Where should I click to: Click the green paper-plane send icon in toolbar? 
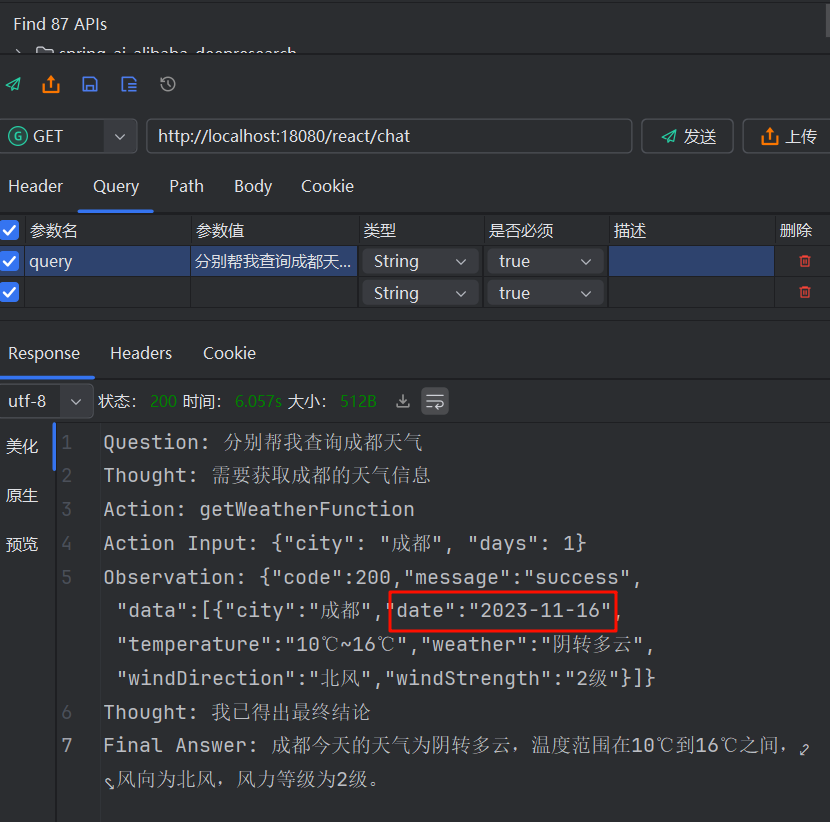click(x=13, y=84)
